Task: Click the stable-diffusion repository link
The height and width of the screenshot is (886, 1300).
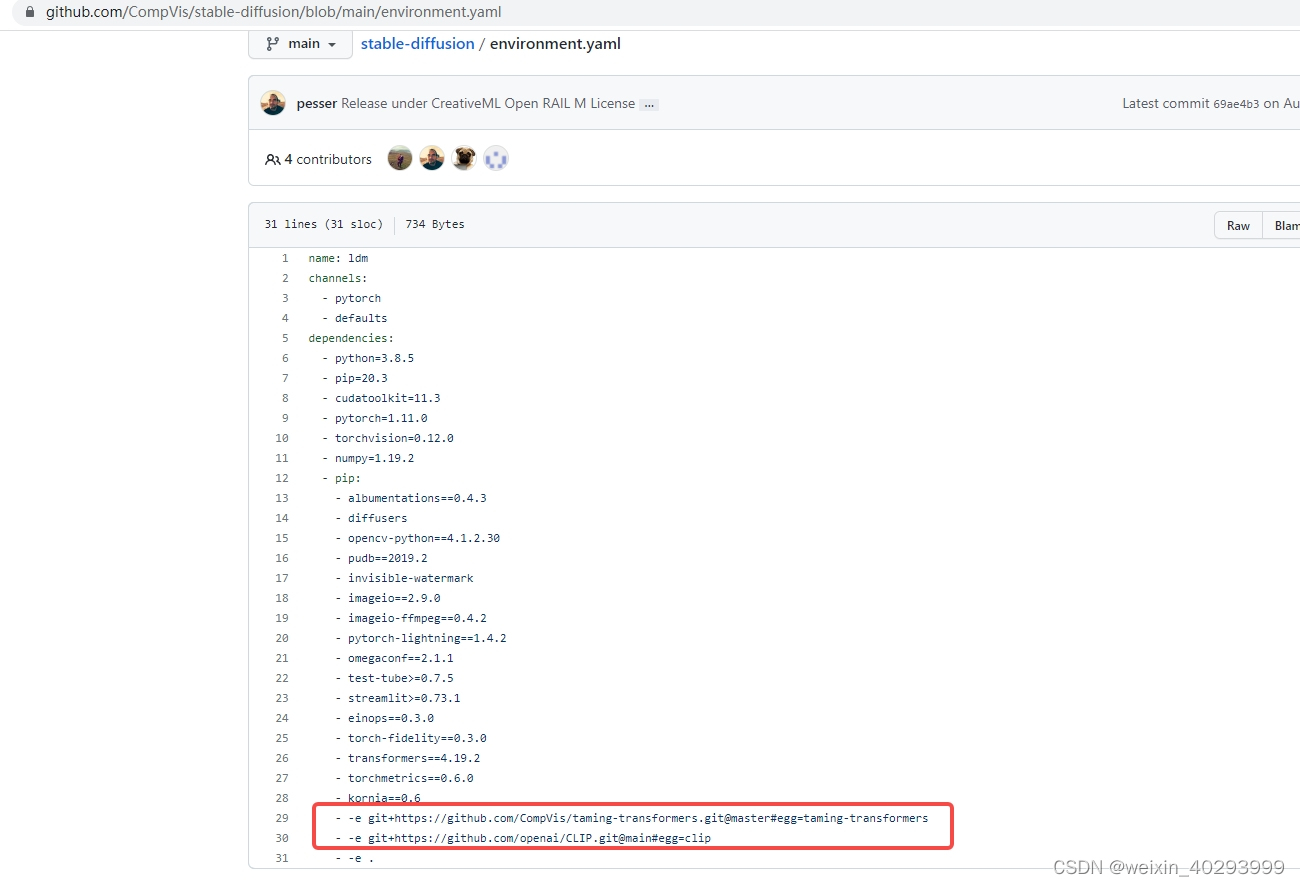Action: [417, 44]
